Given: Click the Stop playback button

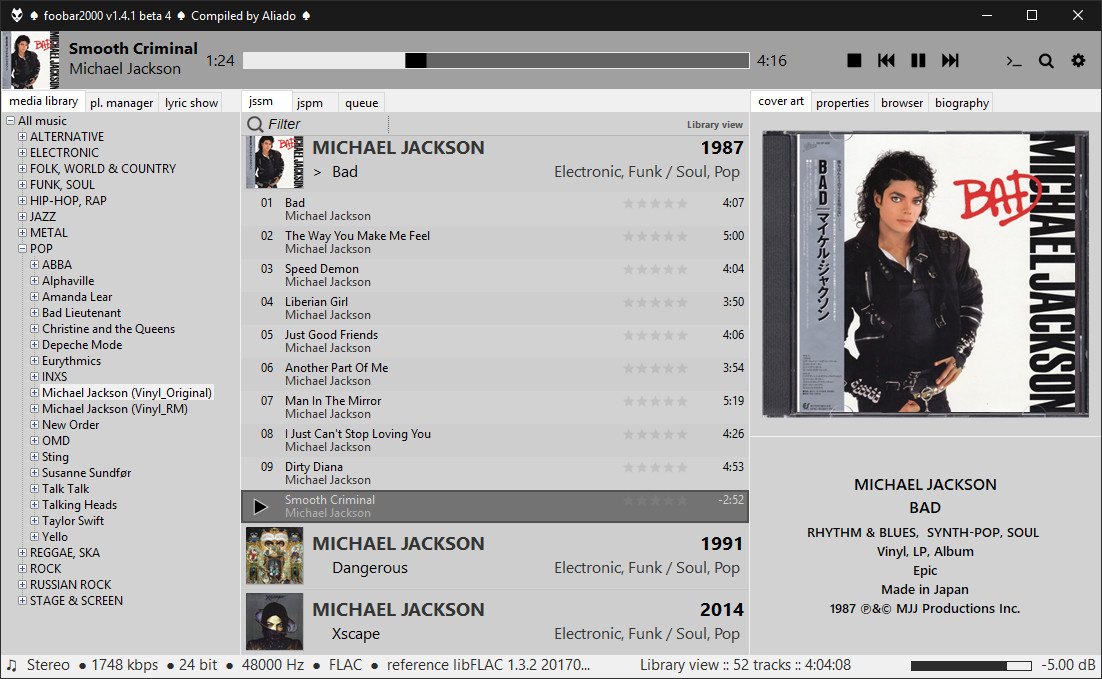Looking at the screenshot, I should point(854,61).
